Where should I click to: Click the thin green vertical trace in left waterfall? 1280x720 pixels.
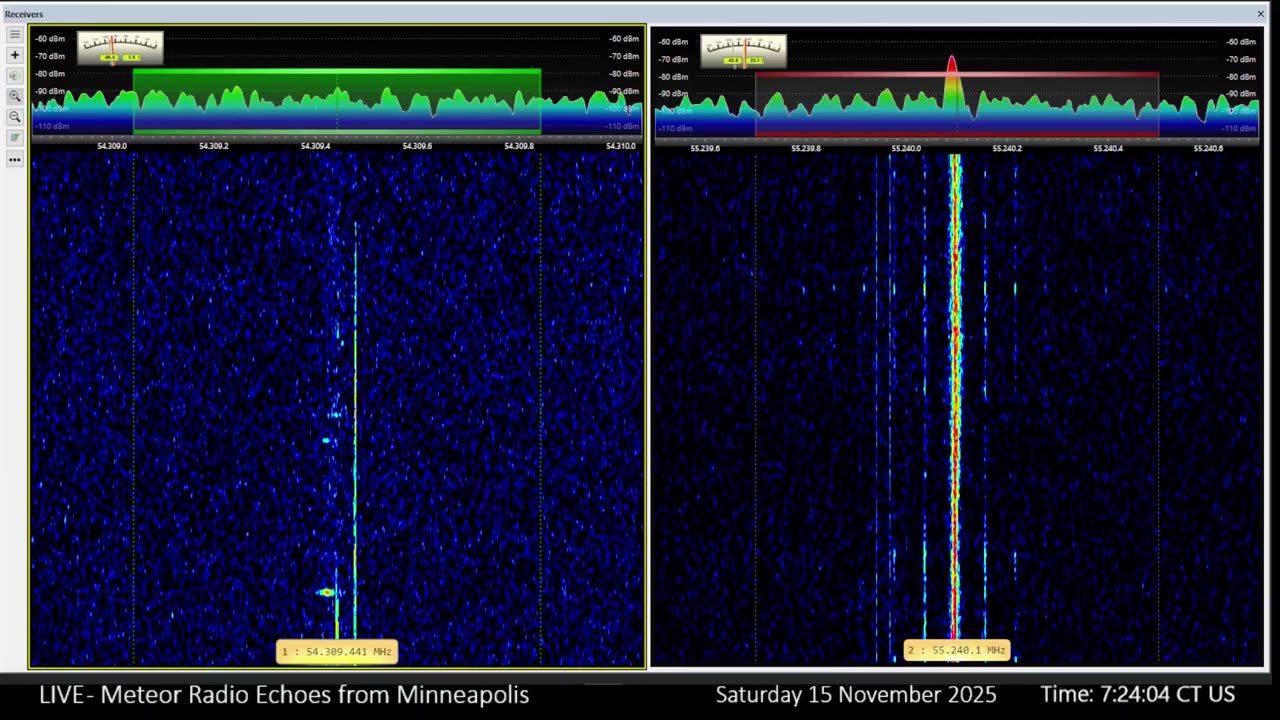click(355, 430)
